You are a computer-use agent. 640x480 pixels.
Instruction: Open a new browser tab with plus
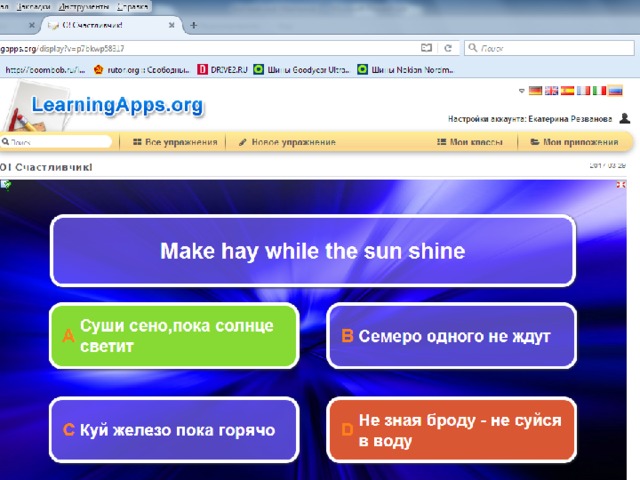(x=193, y=25)
